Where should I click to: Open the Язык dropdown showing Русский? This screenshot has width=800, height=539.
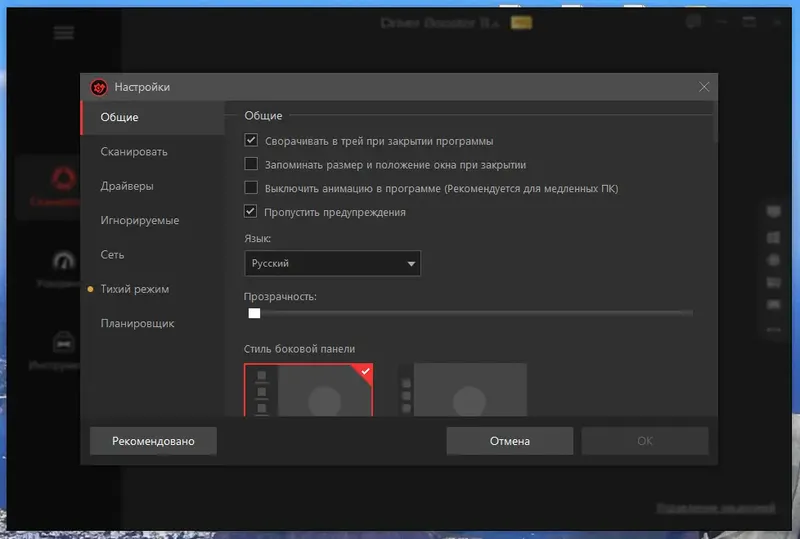(333, 263)
